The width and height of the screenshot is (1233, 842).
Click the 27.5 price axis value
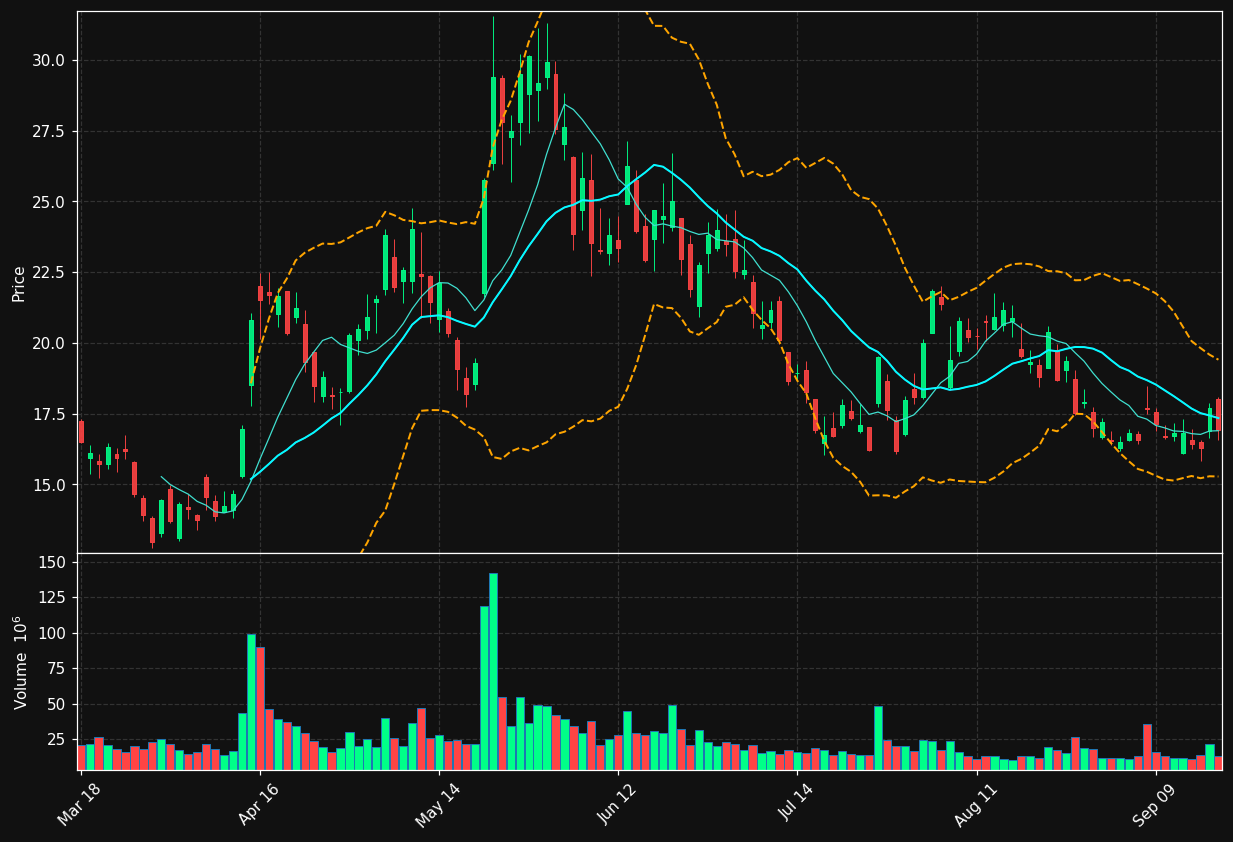click(49, 131)
